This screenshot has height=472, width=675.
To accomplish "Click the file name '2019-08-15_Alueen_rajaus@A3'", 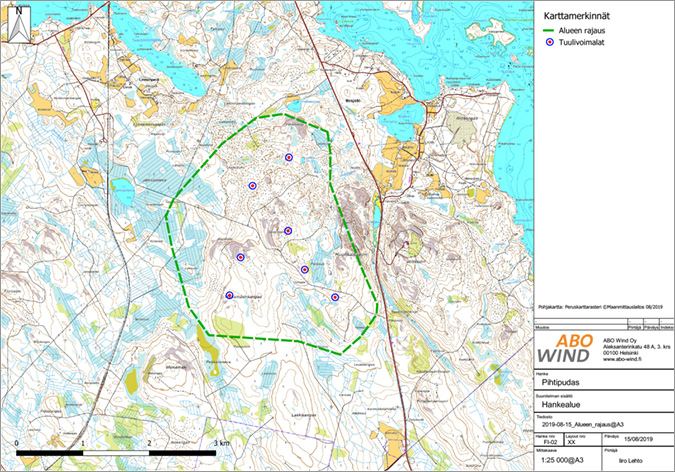I will 582,425.
